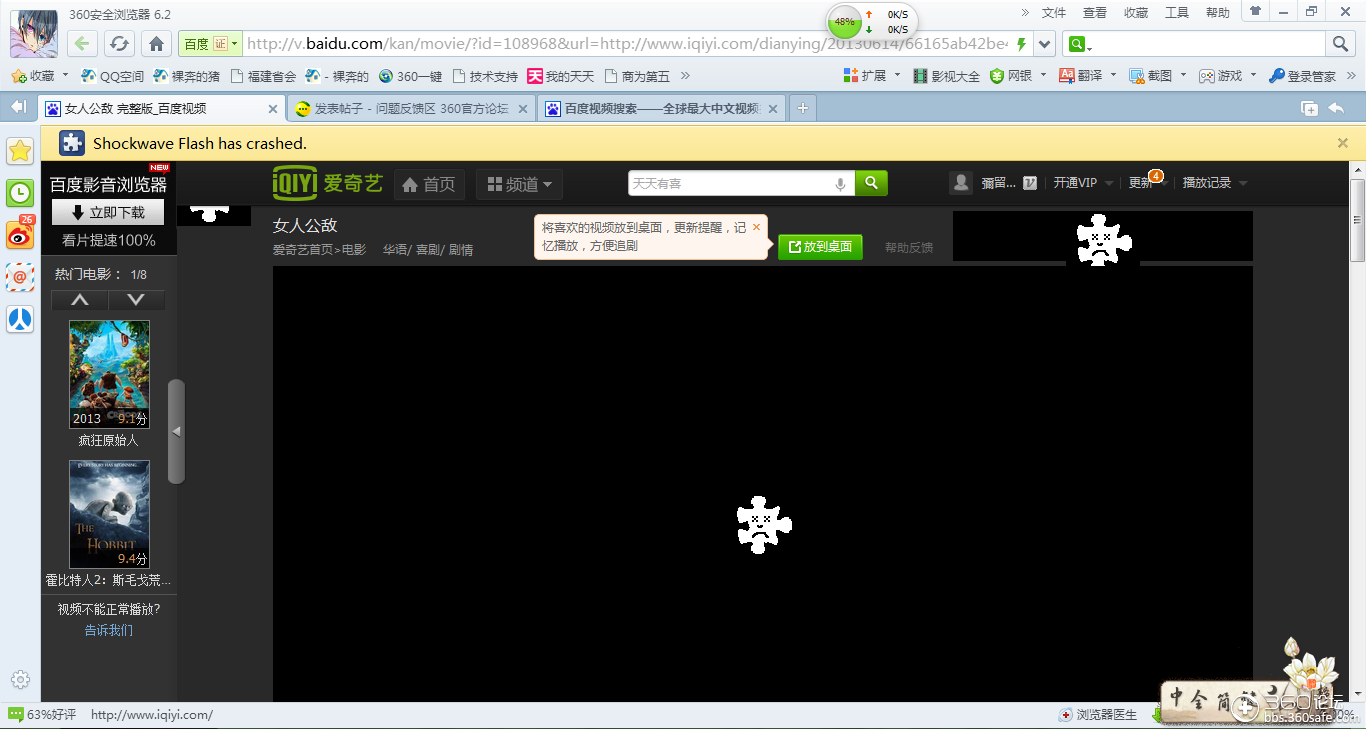1366x729 pixels.
Task: Undo closed tab with the restore arrow icon
Action: (1336, 109)
